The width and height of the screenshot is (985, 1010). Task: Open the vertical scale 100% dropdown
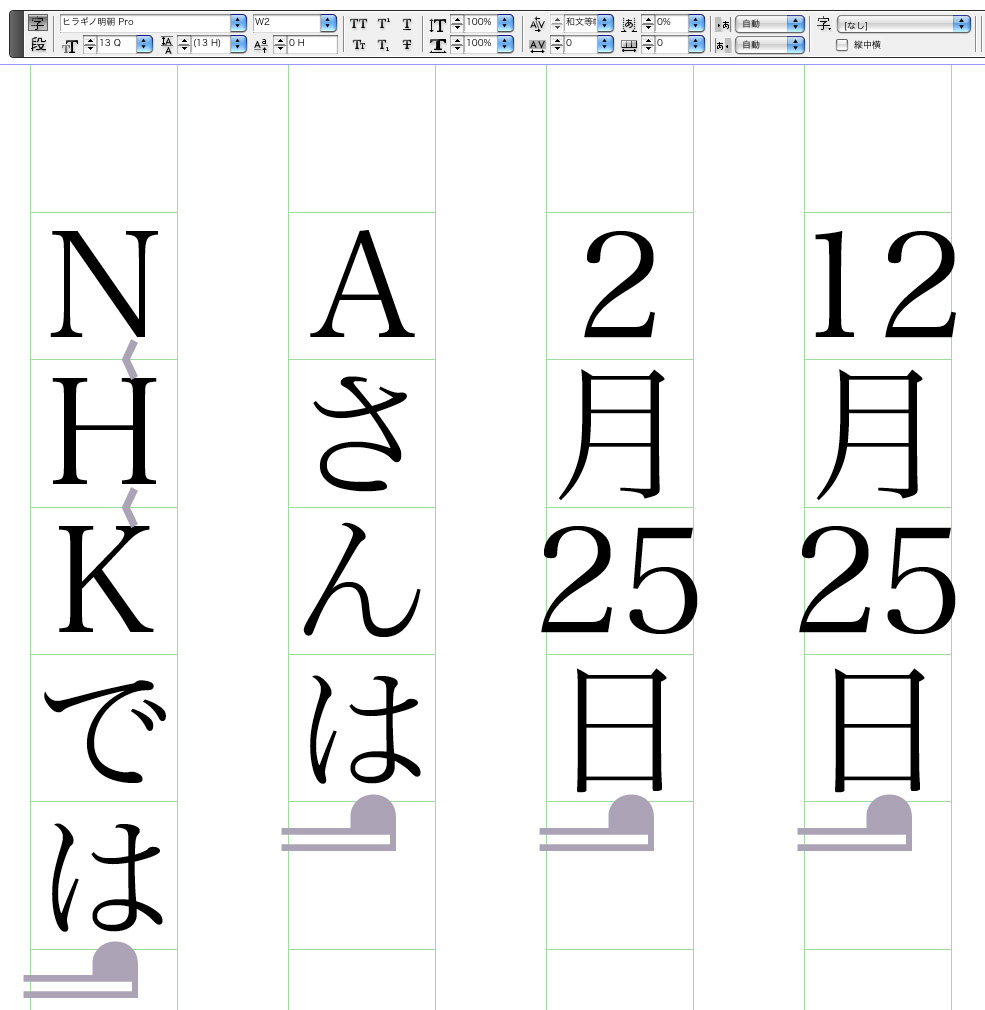coord(506,23)
